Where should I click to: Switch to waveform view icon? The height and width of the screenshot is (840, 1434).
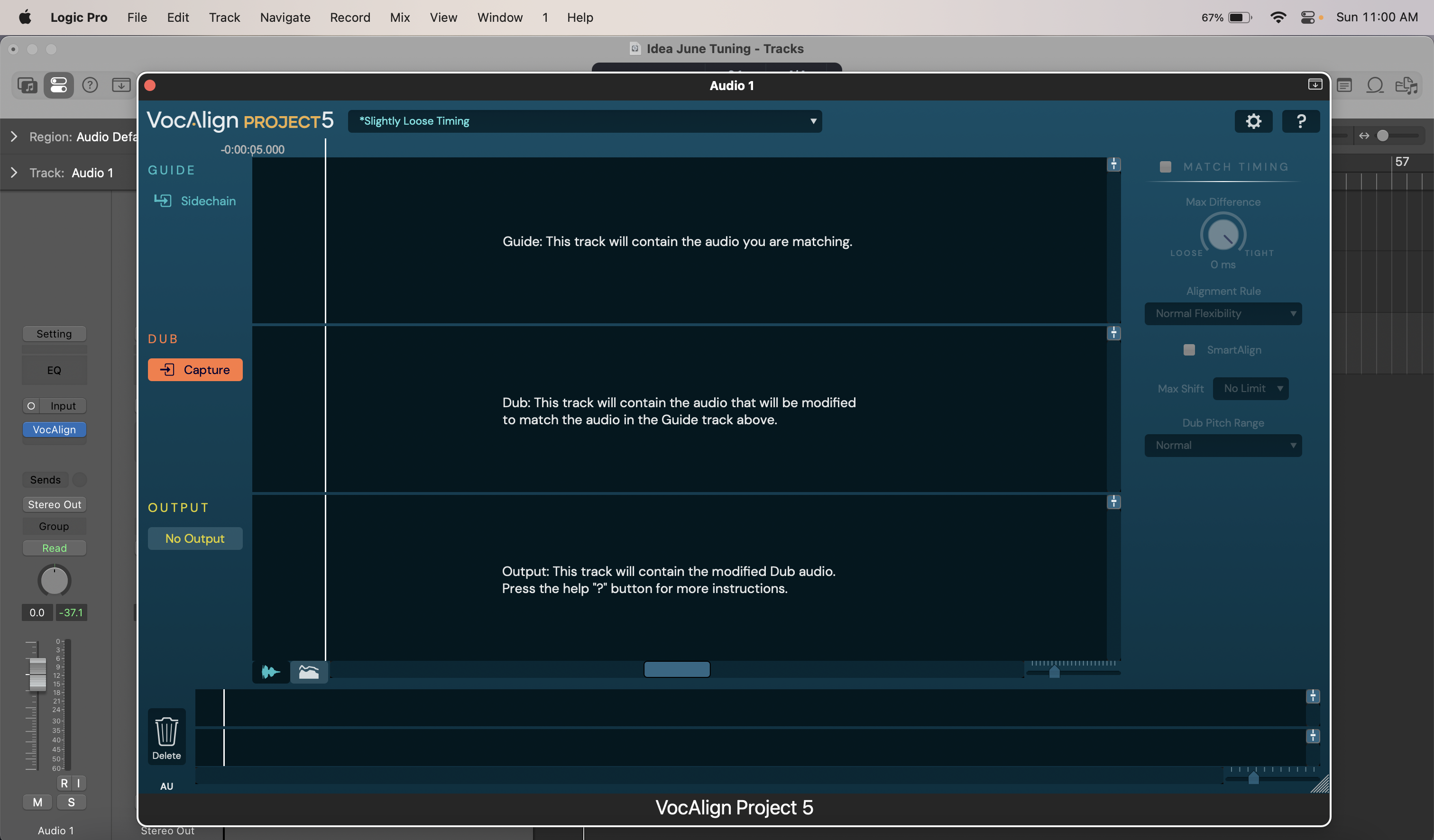coord(270,672)
